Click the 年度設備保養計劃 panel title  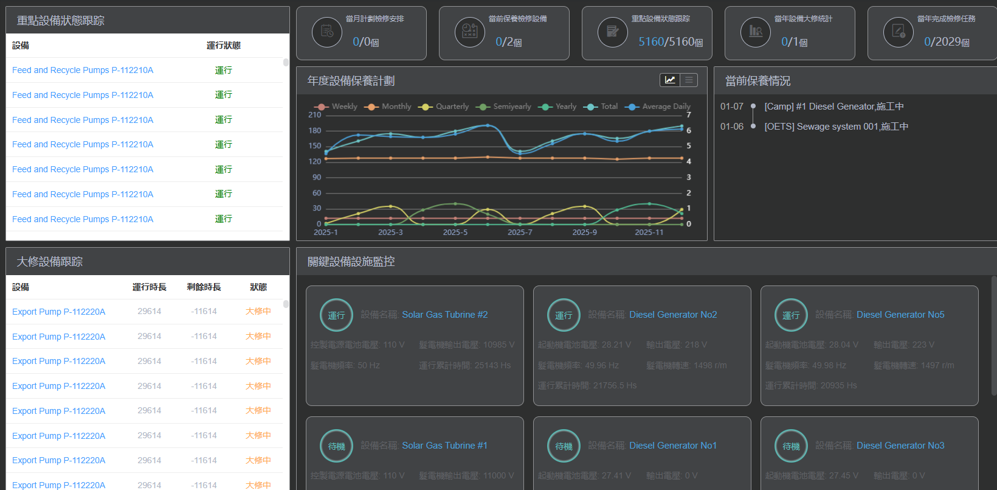pos(352,81)
